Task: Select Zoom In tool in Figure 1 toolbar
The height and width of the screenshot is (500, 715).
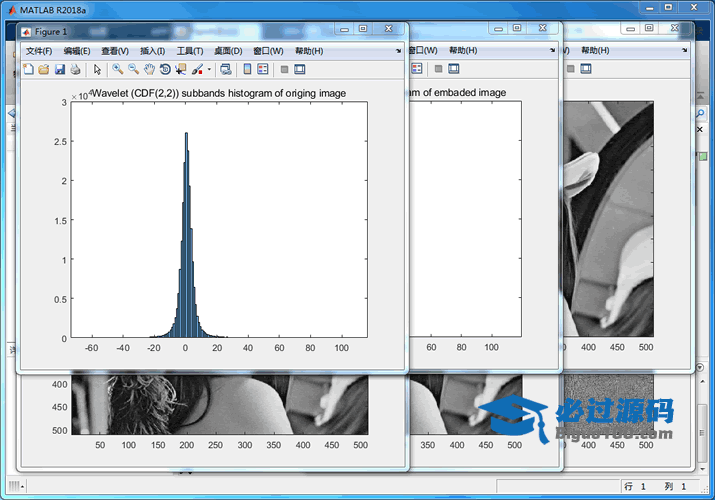Action: (x=117, y=69)
